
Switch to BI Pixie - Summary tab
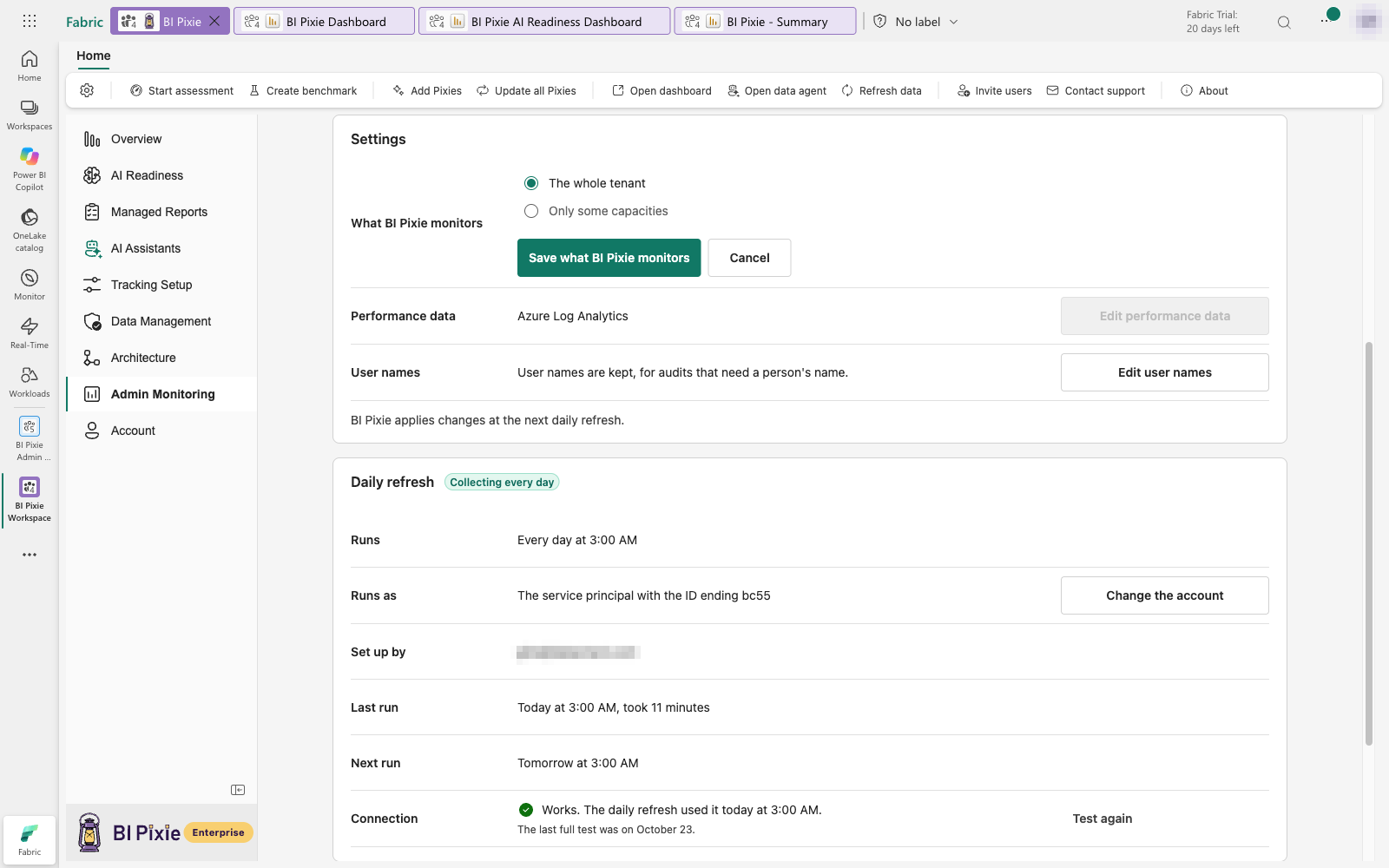765,22
